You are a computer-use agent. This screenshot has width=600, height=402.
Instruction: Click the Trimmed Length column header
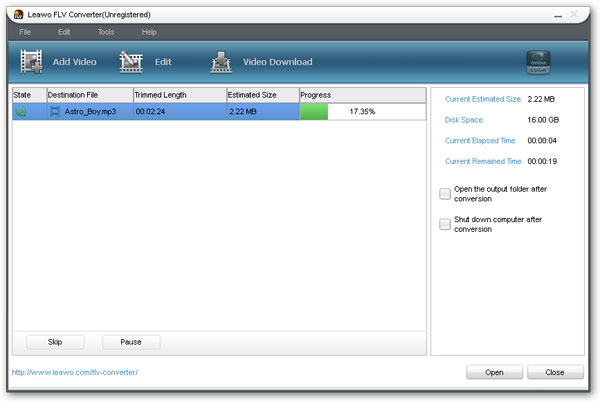tap(179, 95)
